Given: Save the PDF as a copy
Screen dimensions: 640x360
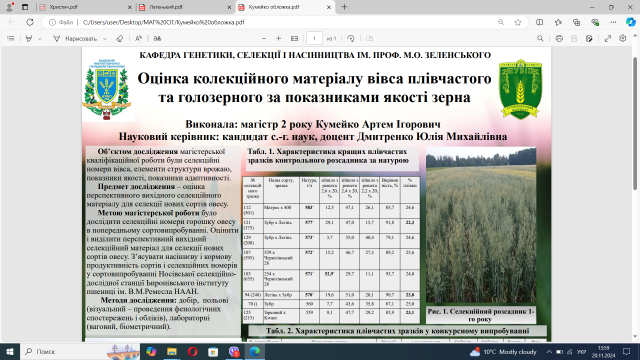Looking at the screenshot, I should click(x=589, y=38).
